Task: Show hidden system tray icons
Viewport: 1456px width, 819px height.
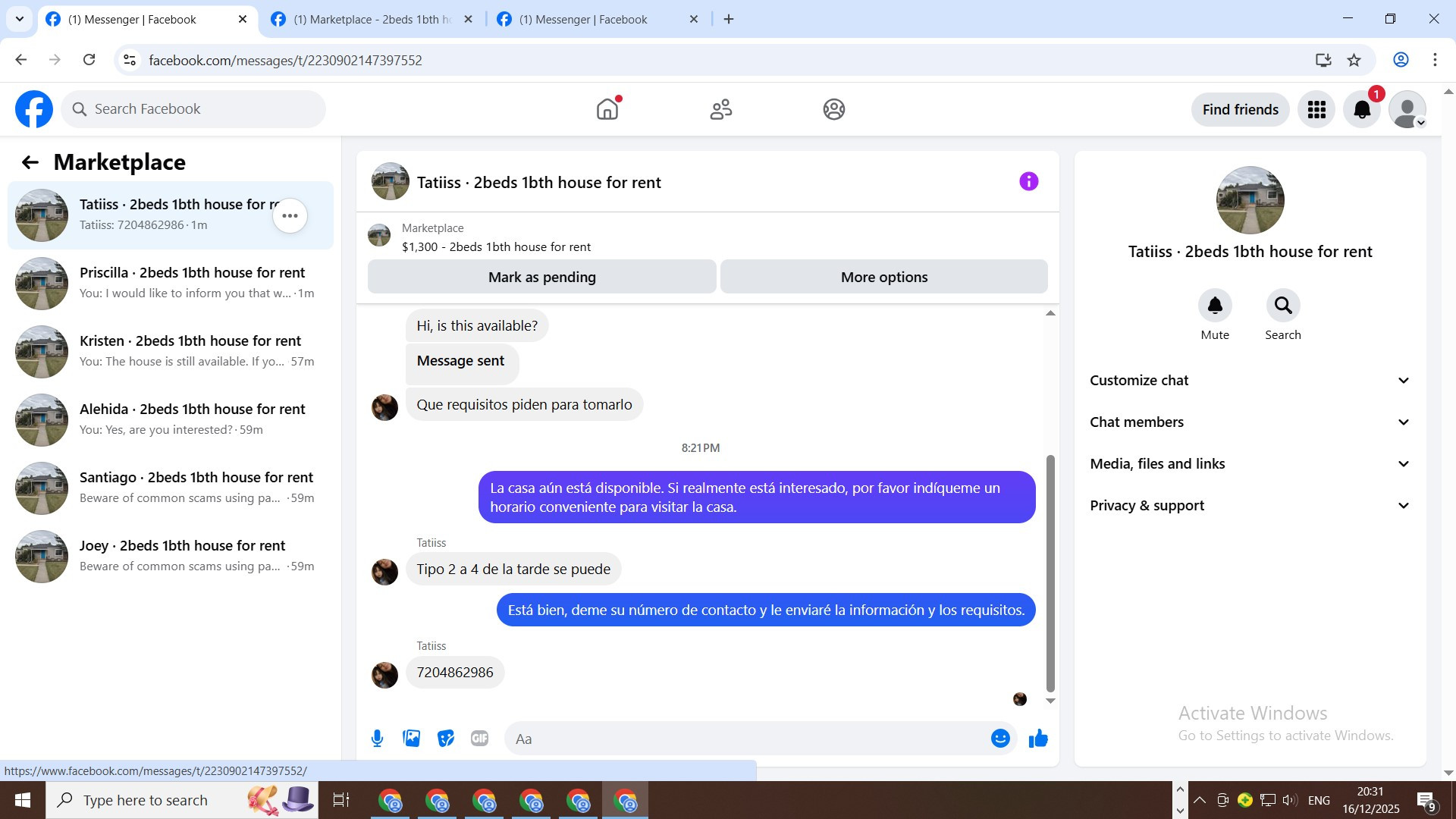Action: click(1200, 800)
